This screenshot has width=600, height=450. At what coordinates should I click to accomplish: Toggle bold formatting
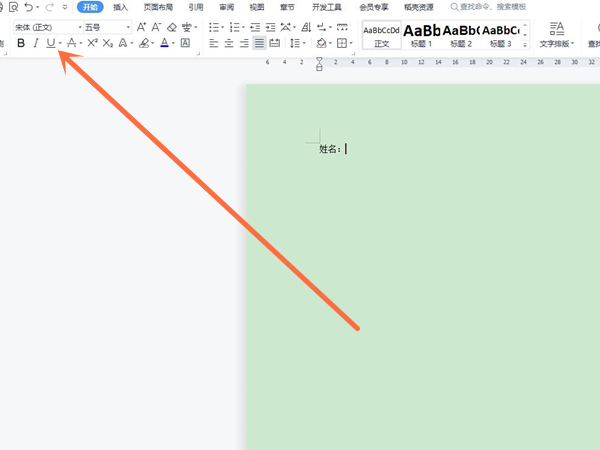[21, 44]
